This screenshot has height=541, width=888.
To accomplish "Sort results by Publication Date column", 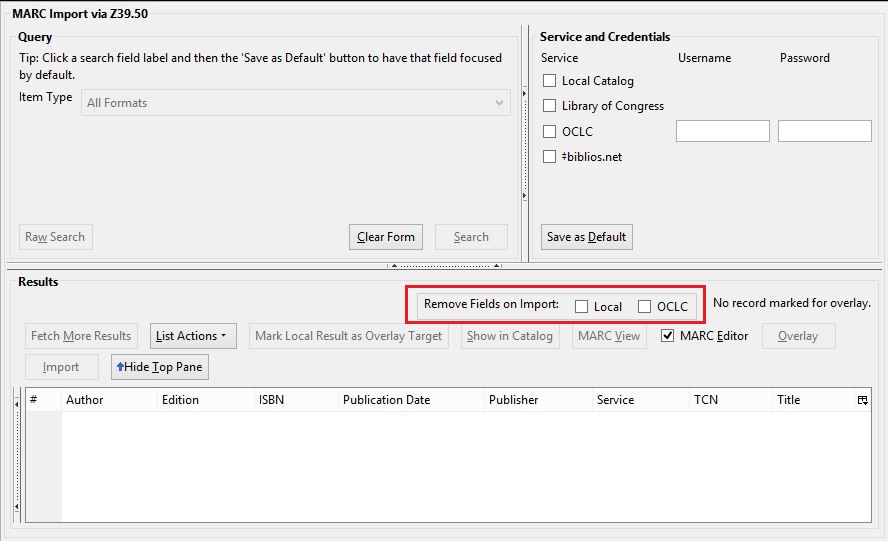I will [x=386, y=400].
